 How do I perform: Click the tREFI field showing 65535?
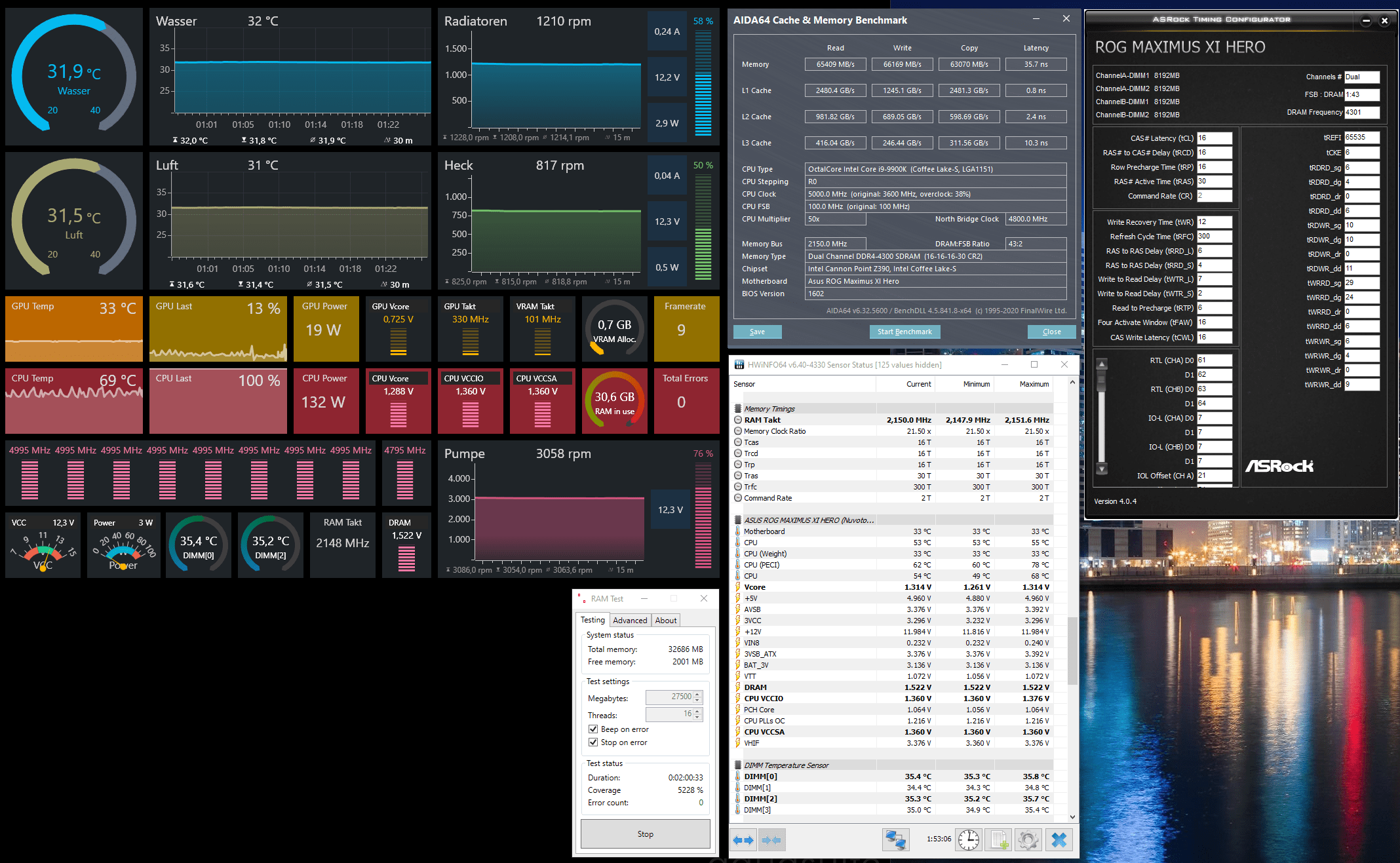point(1362,138)
